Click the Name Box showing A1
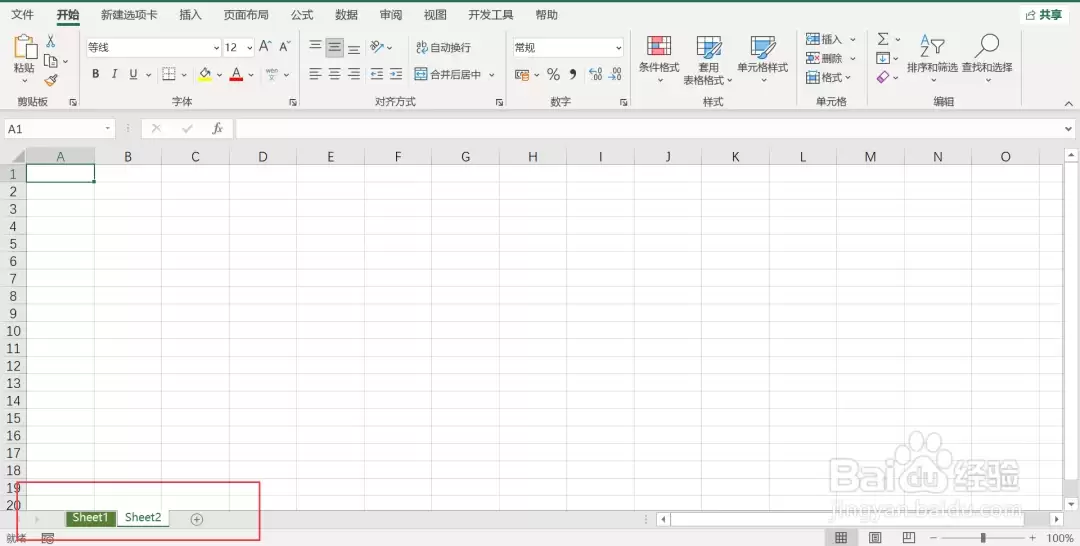 [59, 129]
